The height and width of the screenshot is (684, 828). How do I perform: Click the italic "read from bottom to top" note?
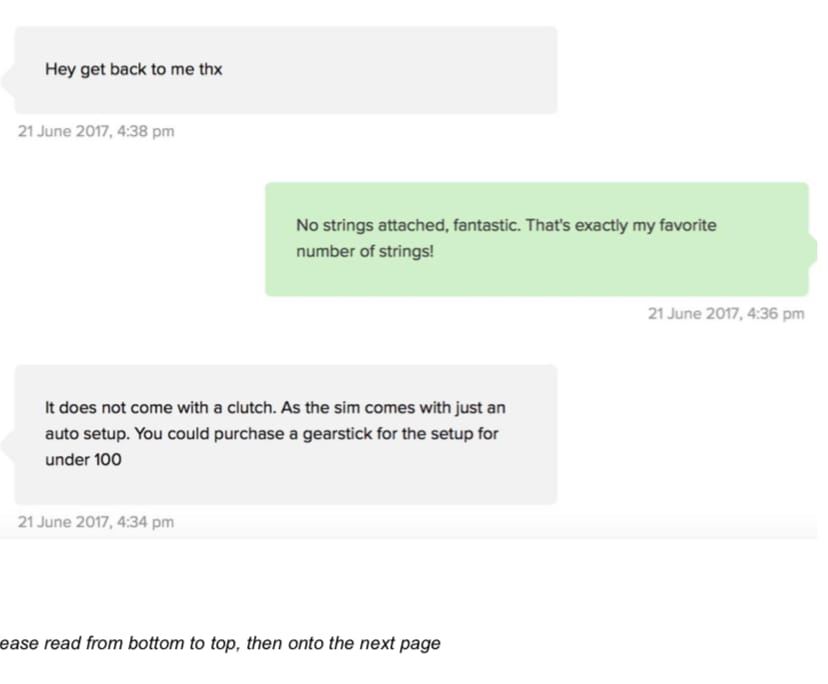pyautogui.click(x=220, y=643)
